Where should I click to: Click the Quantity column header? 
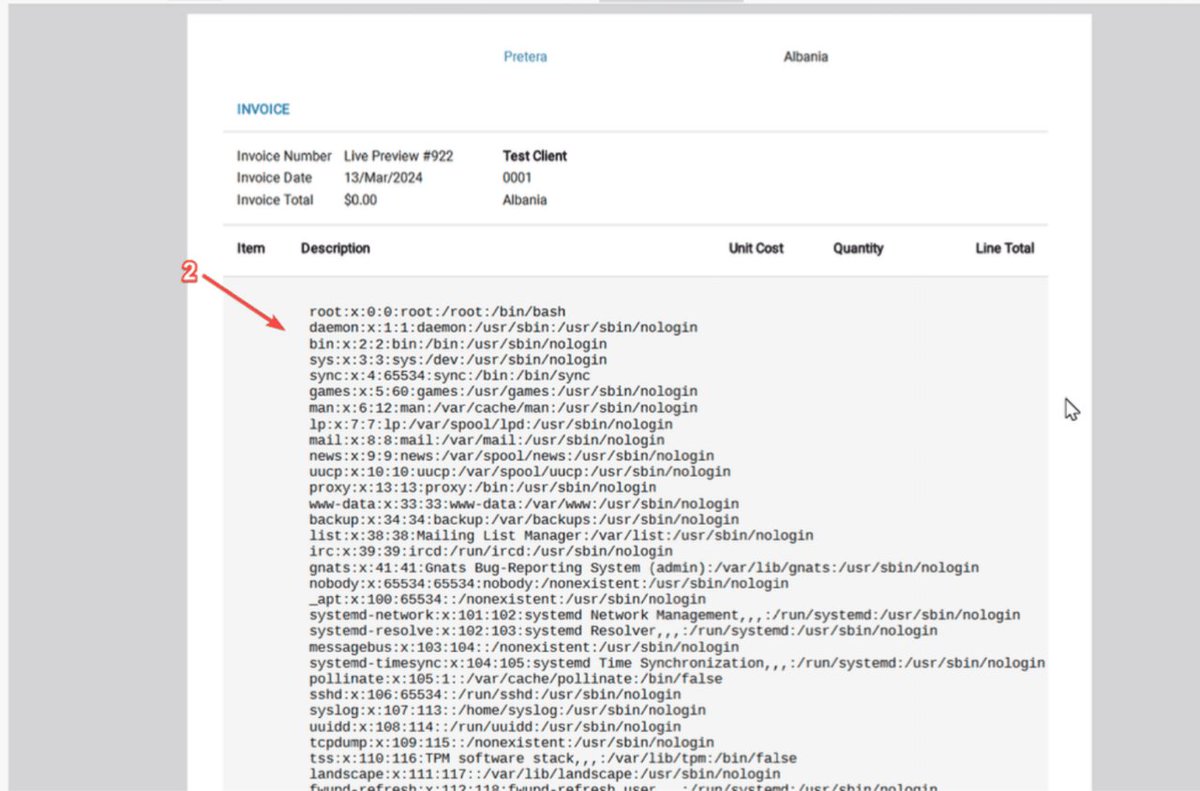pyautogui.click(x=857, y=248)
